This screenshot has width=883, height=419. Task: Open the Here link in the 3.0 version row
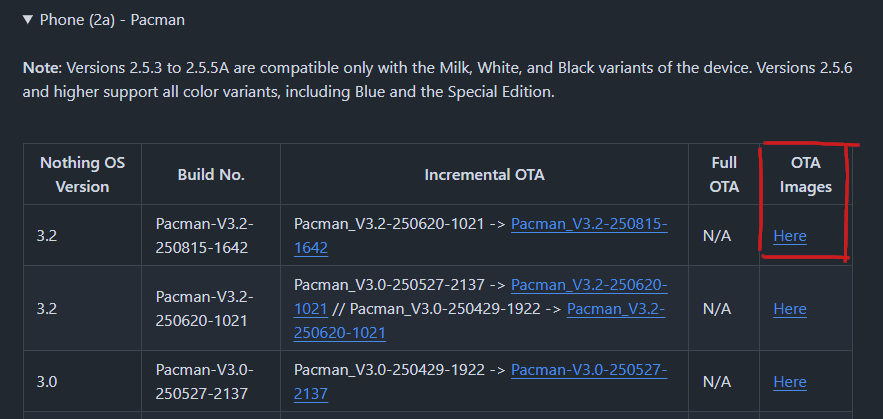click(790, 382)
